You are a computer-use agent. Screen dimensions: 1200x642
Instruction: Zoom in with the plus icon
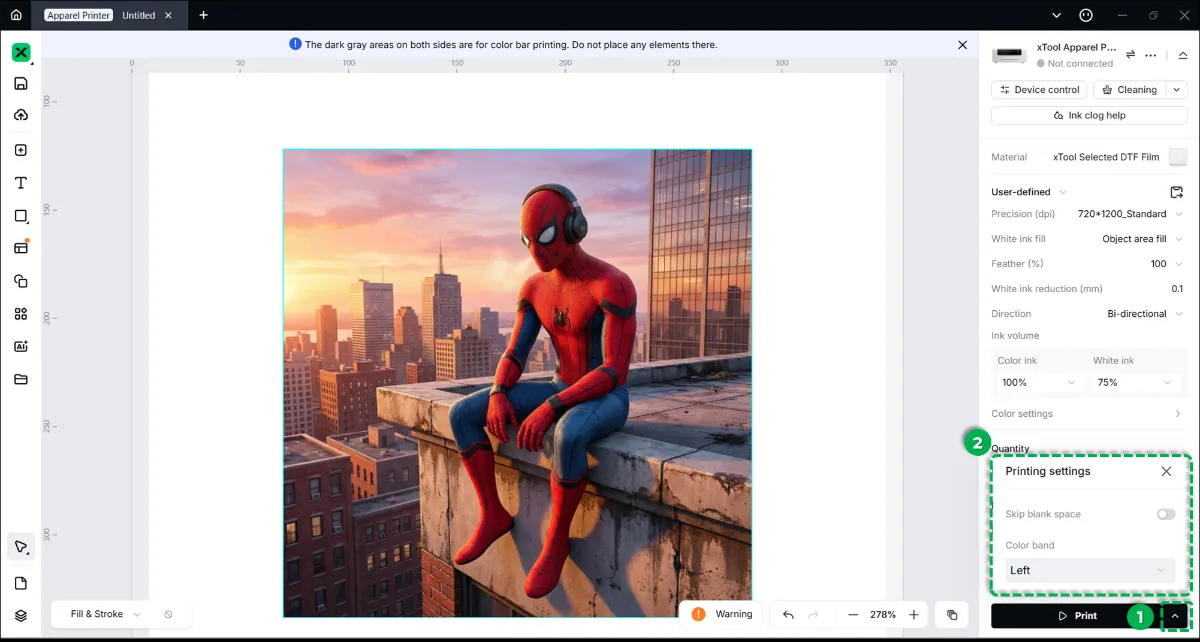pos(913,615)
